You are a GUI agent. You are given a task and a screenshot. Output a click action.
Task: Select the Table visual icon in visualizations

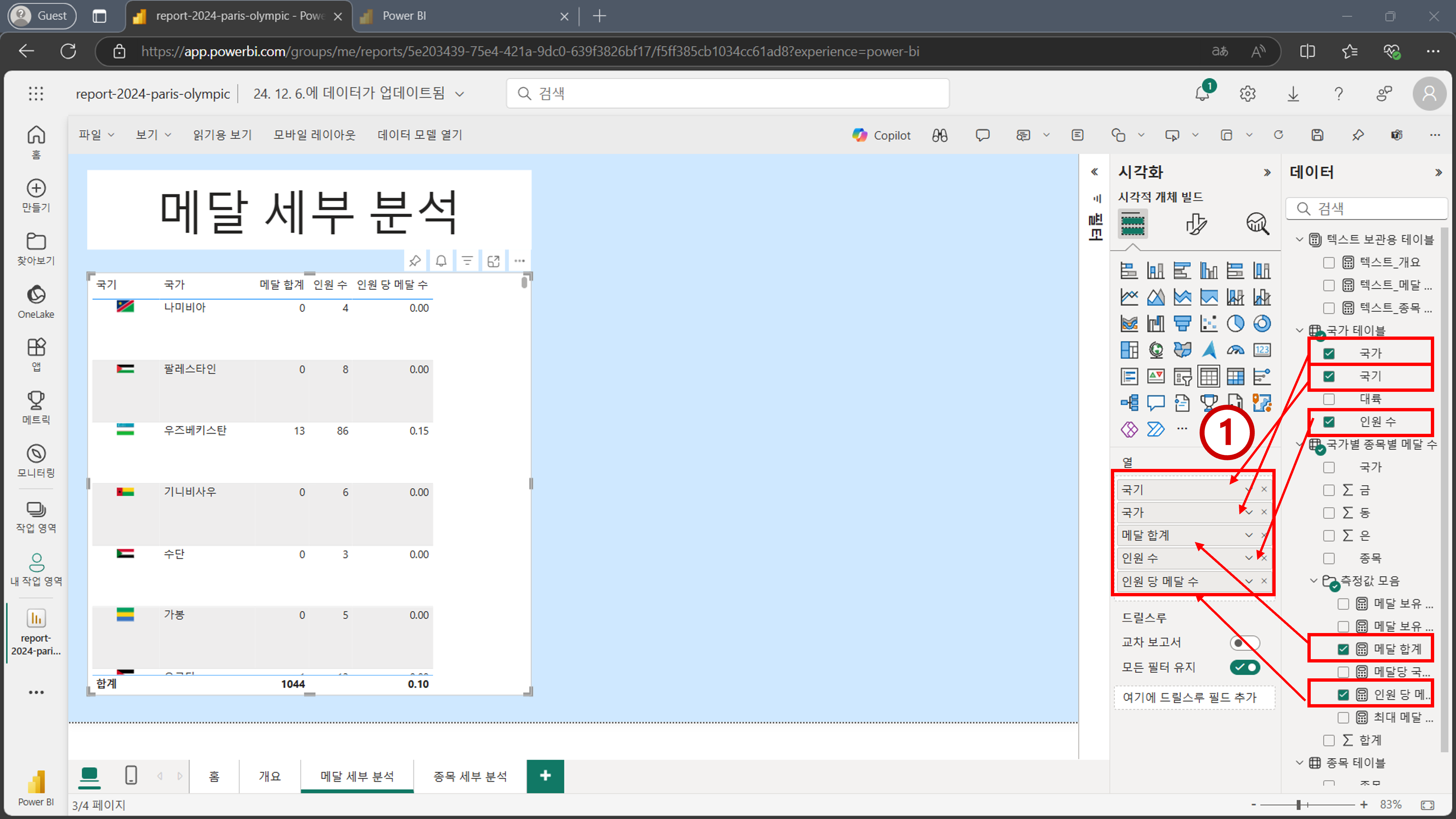click(x=1208, y=377)
